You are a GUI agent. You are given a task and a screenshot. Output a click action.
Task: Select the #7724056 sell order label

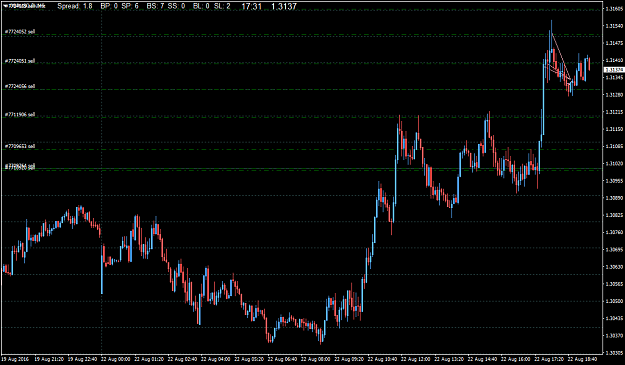(x=20, y=86)
